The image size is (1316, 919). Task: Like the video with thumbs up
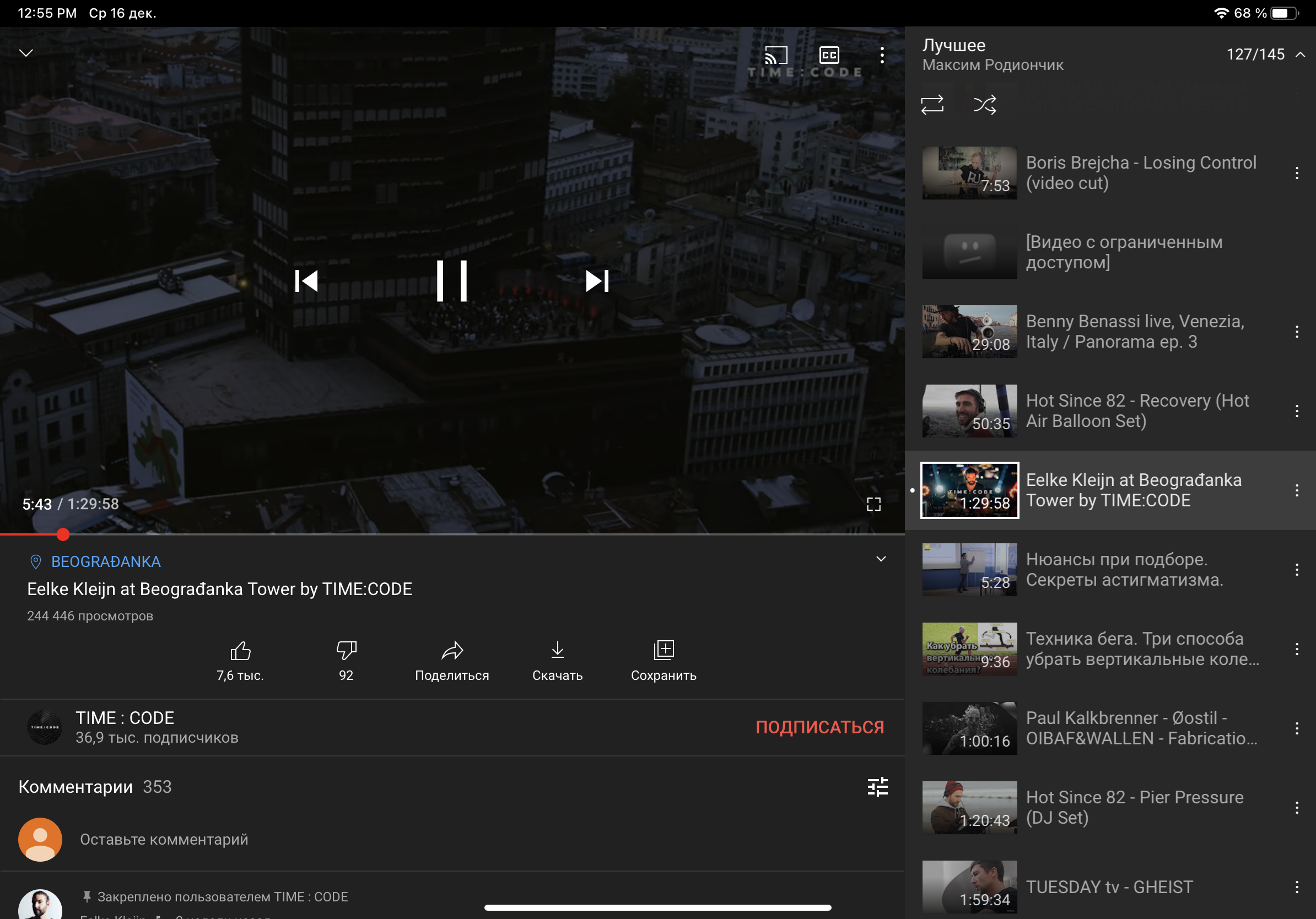(240, 651)
